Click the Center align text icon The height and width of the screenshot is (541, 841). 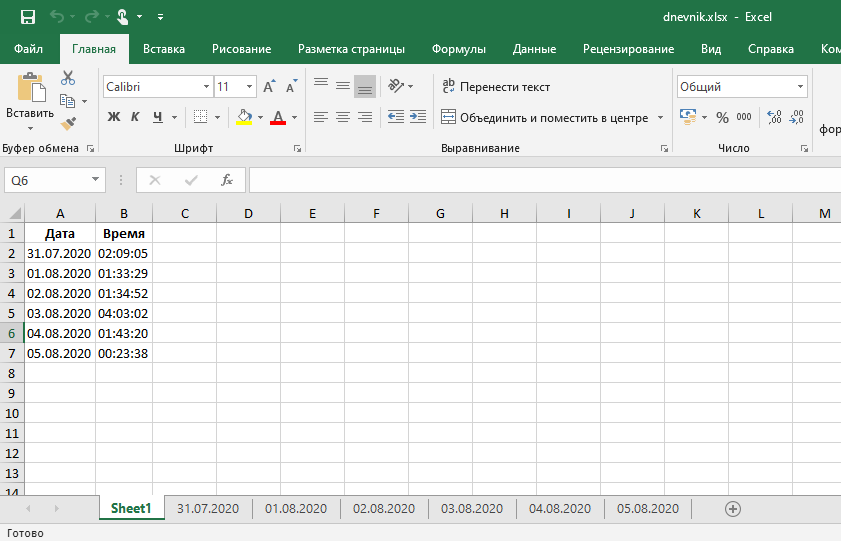point(342,117)
